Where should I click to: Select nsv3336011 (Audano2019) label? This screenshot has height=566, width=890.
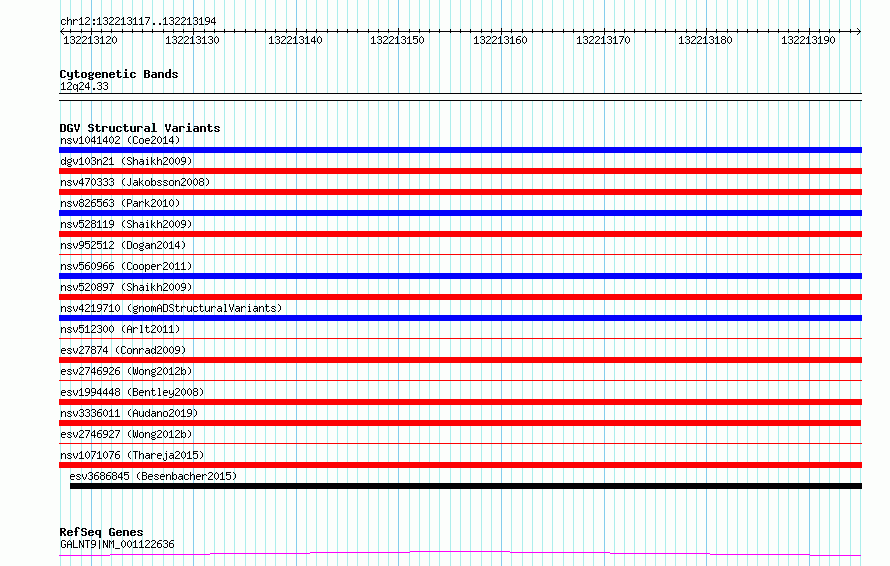(129, 413)
